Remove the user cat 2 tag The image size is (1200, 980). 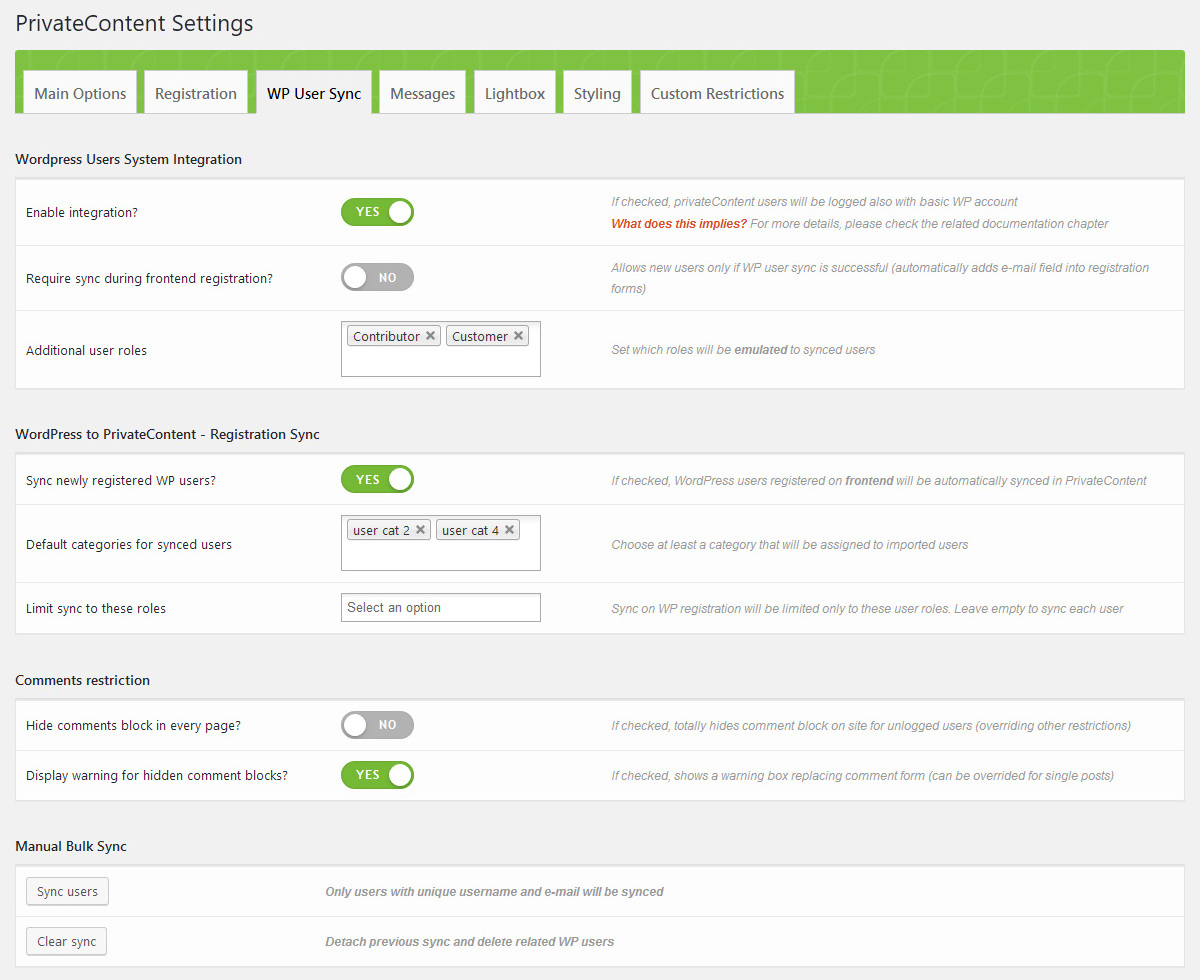420,530
